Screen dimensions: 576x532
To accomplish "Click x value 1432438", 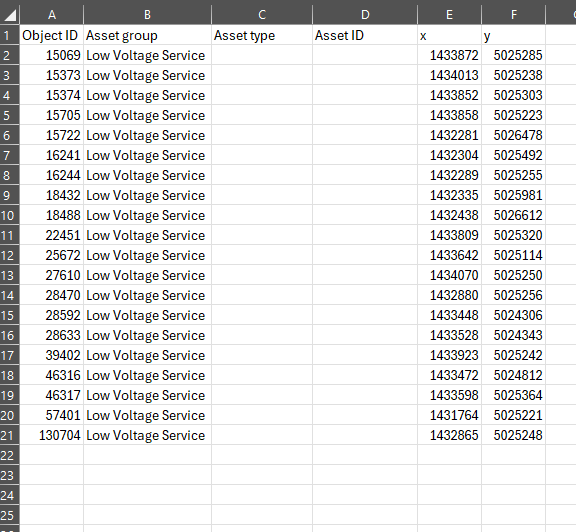I will pyautogui.click(x=449, y=215).
